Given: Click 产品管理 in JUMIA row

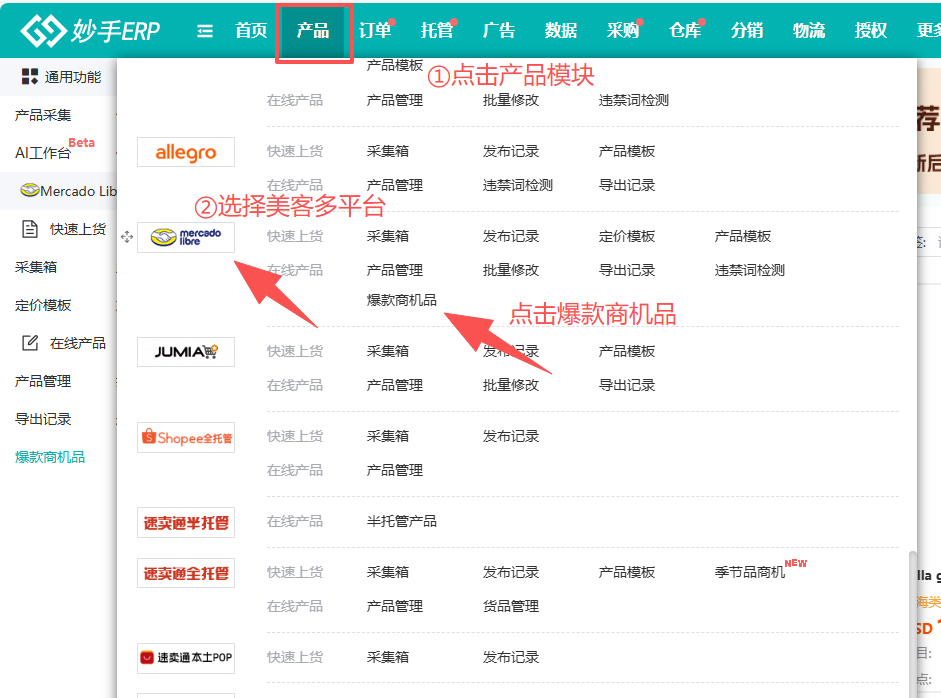Looking at the screenshot, I should click(395, 385).
